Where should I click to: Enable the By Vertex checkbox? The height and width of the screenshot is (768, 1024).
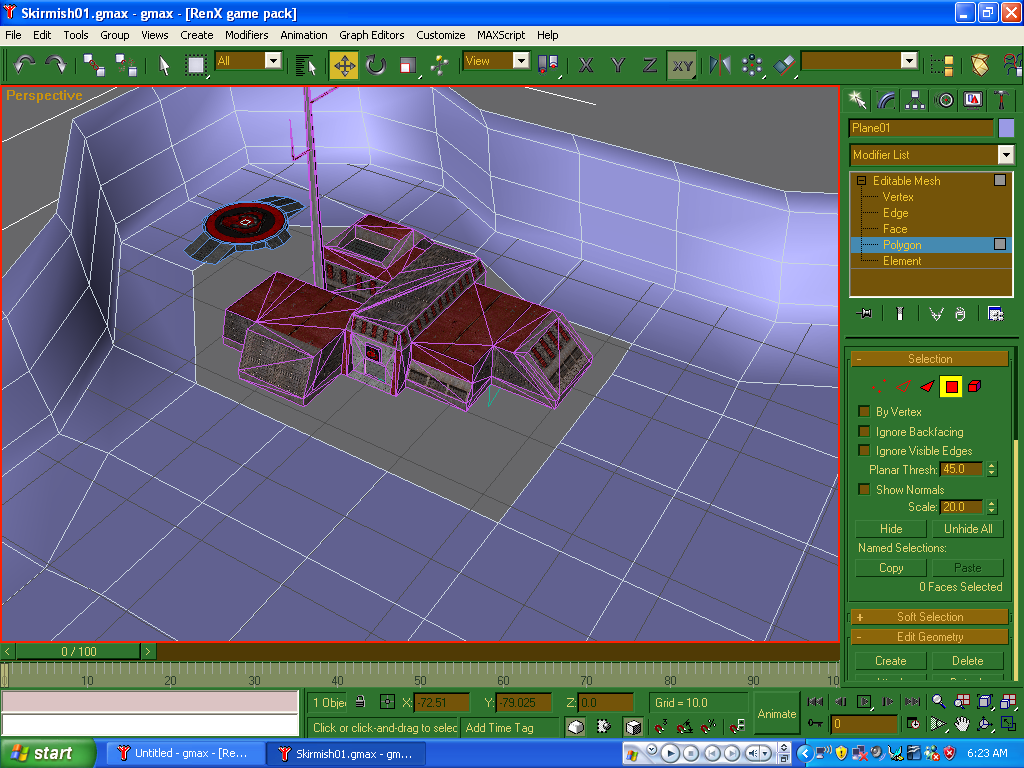click(x=865, y=412)
